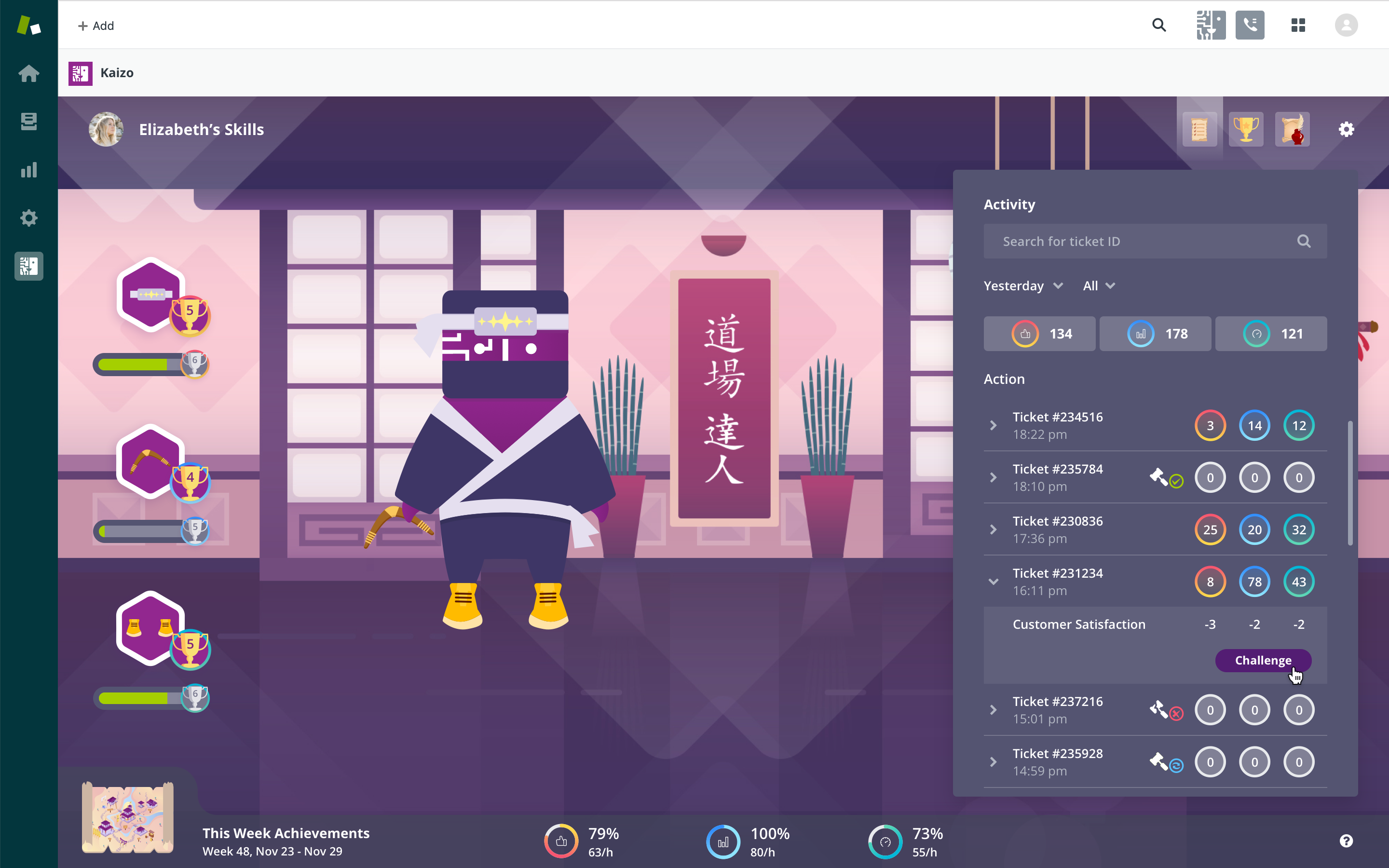Switch to the trophy achievements tab
Image resolution: width=1389 pixels, height=868 pixels.
click(1246, 129)
